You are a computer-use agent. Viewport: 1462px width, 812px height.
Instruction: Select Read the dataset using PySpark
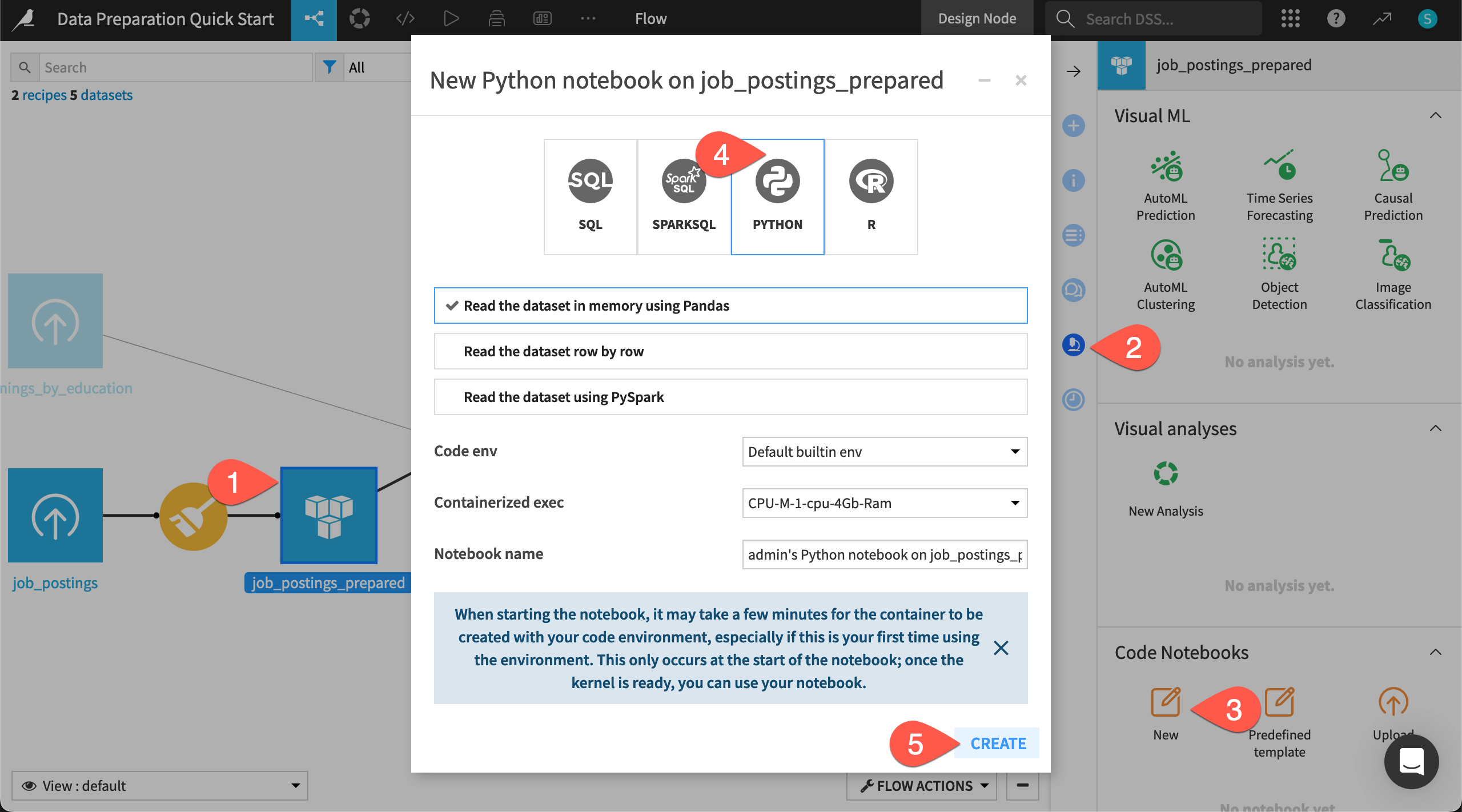click(730, 396)
